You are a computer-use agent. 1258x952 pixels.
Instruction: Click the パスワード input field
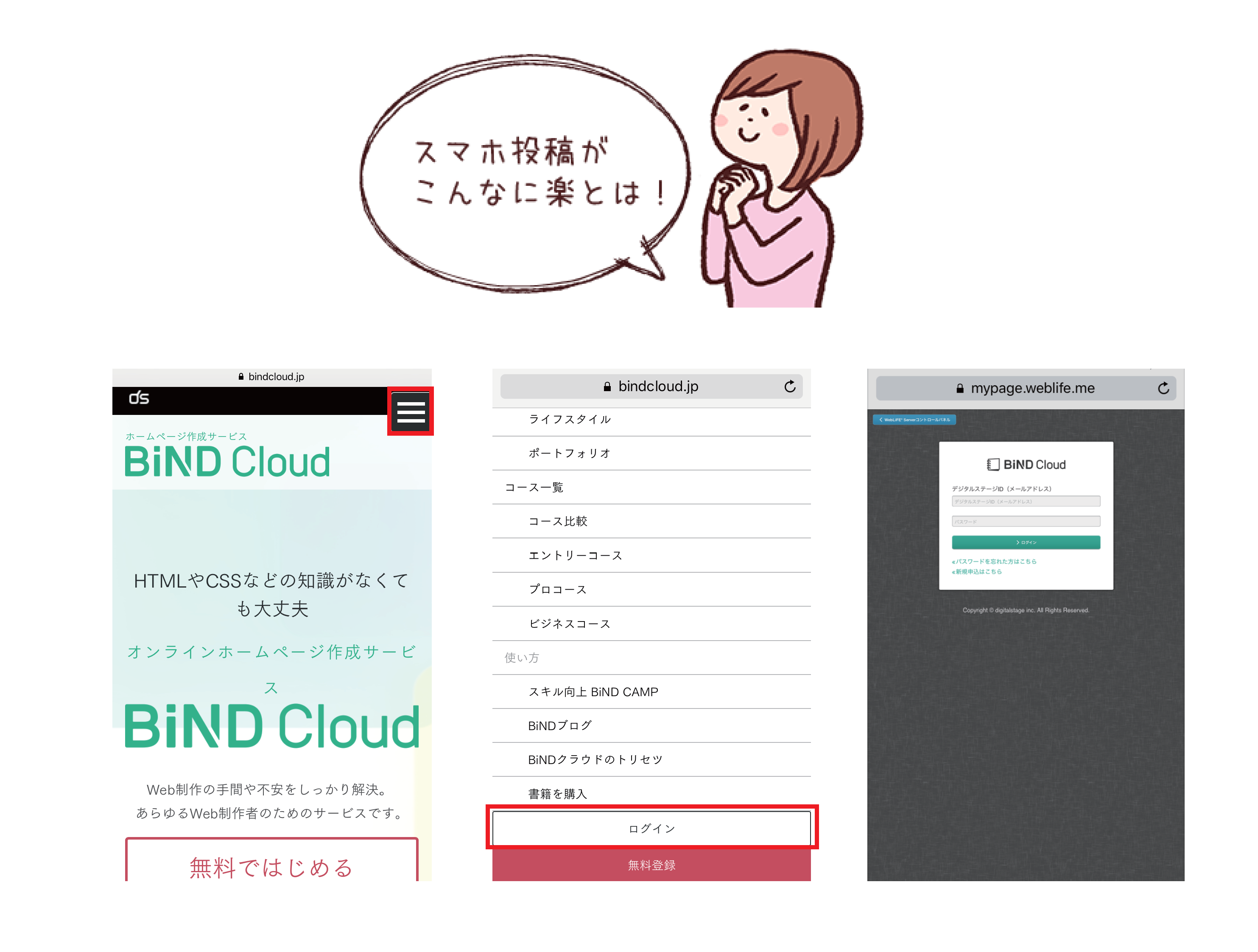click(x=1026, y=521)
